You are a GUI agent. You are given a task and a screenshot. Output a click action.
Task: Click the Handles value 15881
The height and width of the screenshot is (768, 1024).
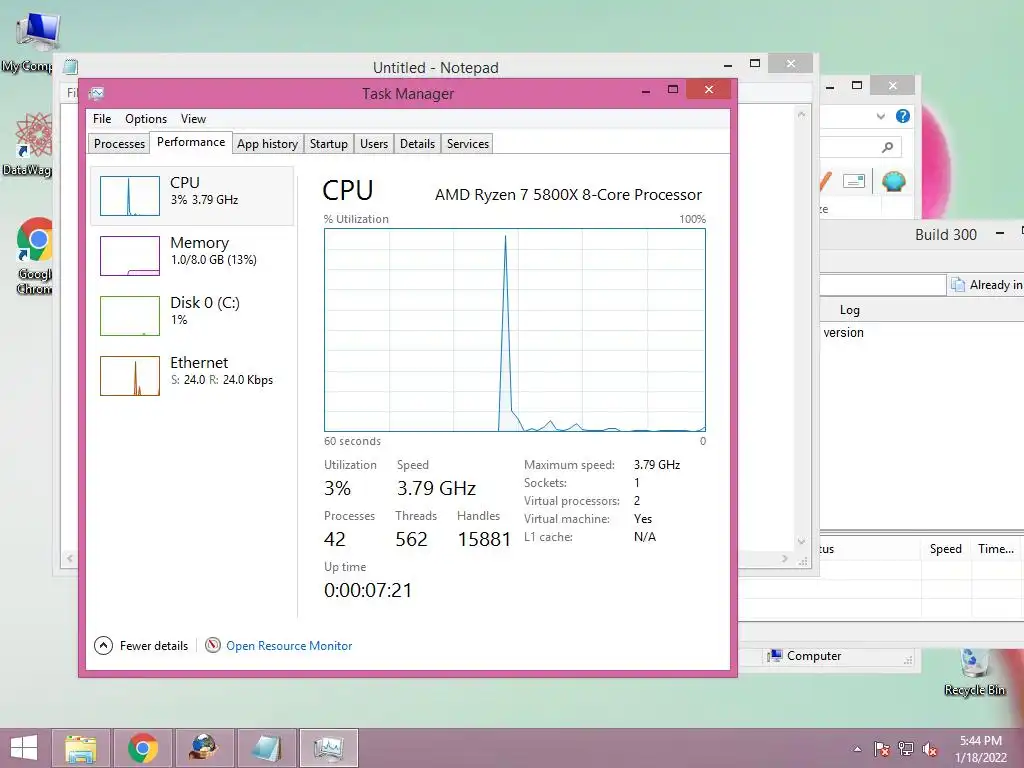pyautogui.click(x=484, y=539)
